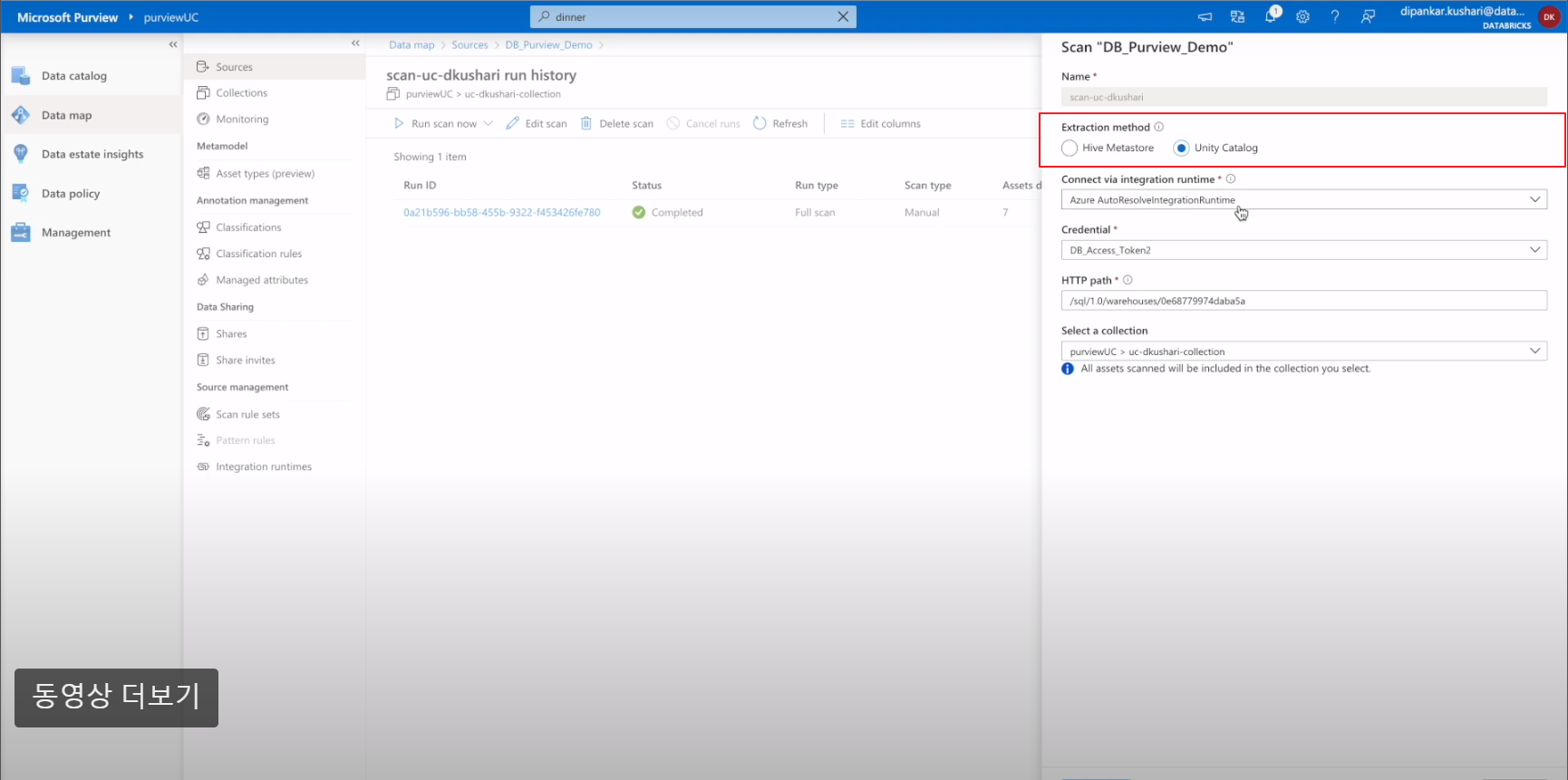Open the Data estate insights lightbulb icon

(21, 154)
